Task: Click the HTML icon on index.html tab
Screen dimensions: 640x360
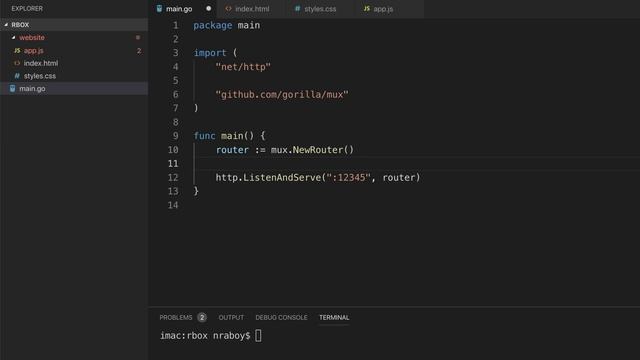Action: click(228, 9)
